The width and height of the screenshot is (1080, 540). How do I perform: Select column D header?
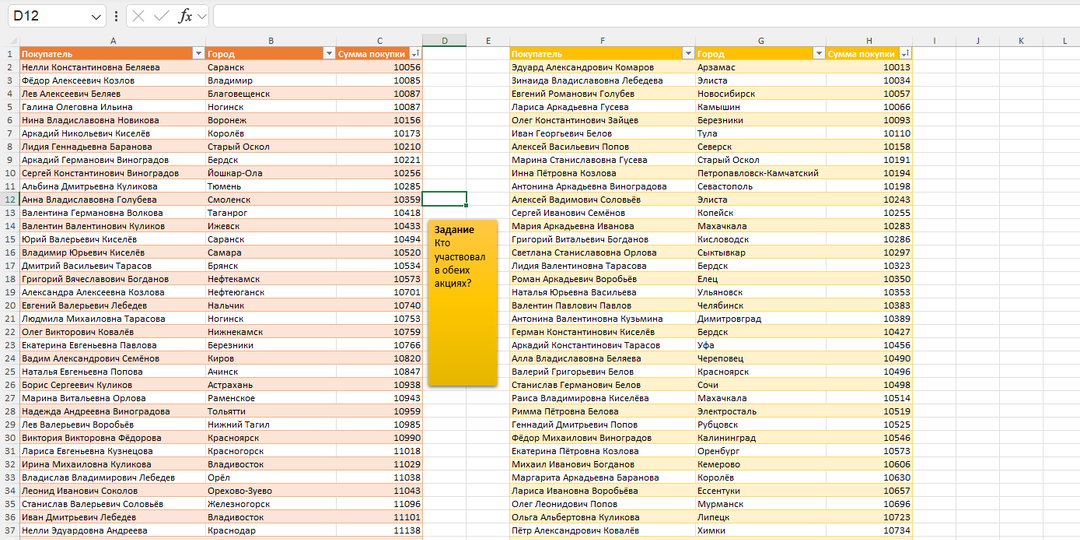[x=444, y=41]
